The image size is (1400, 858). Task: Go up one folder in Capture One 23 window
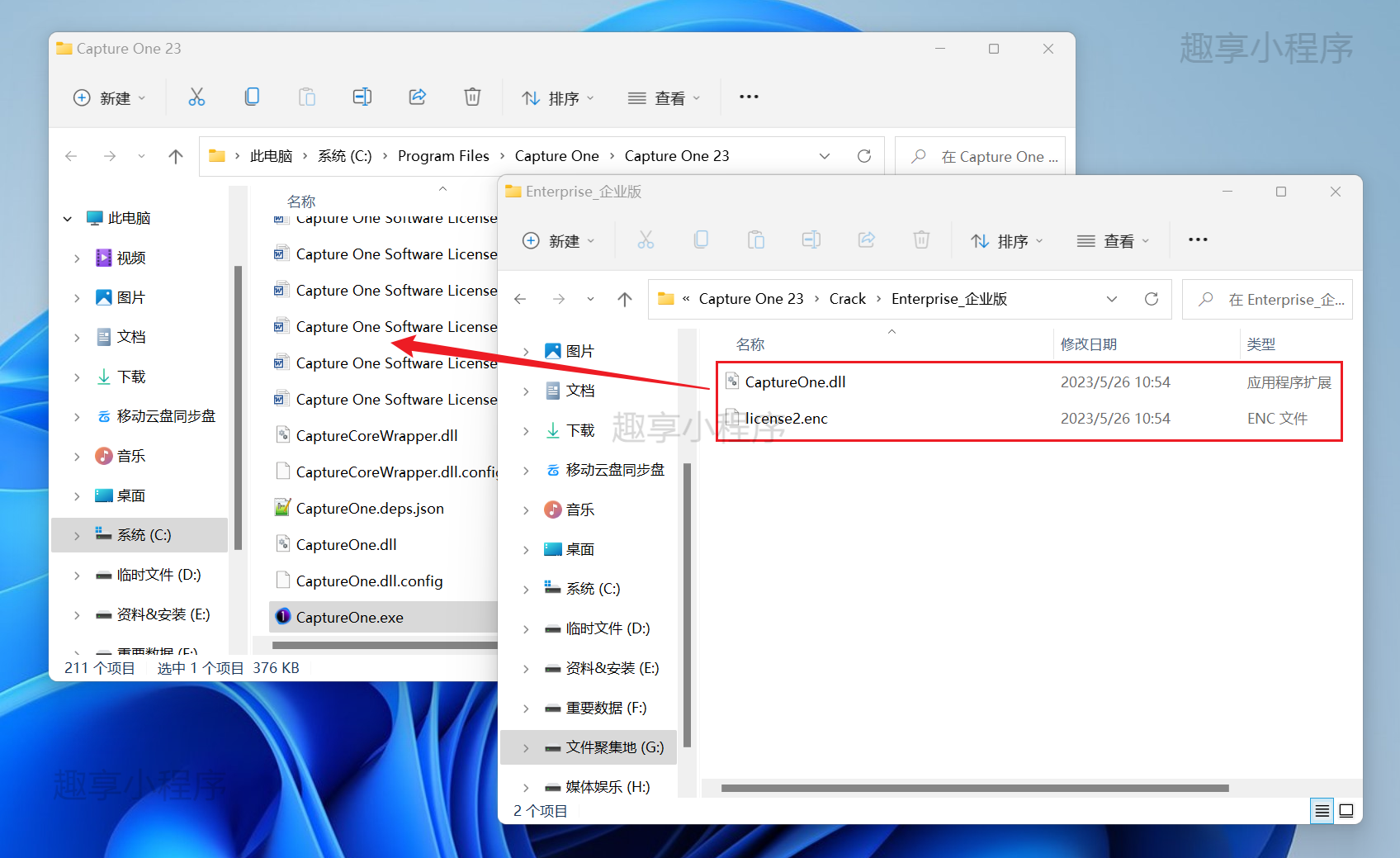[176, 156]
